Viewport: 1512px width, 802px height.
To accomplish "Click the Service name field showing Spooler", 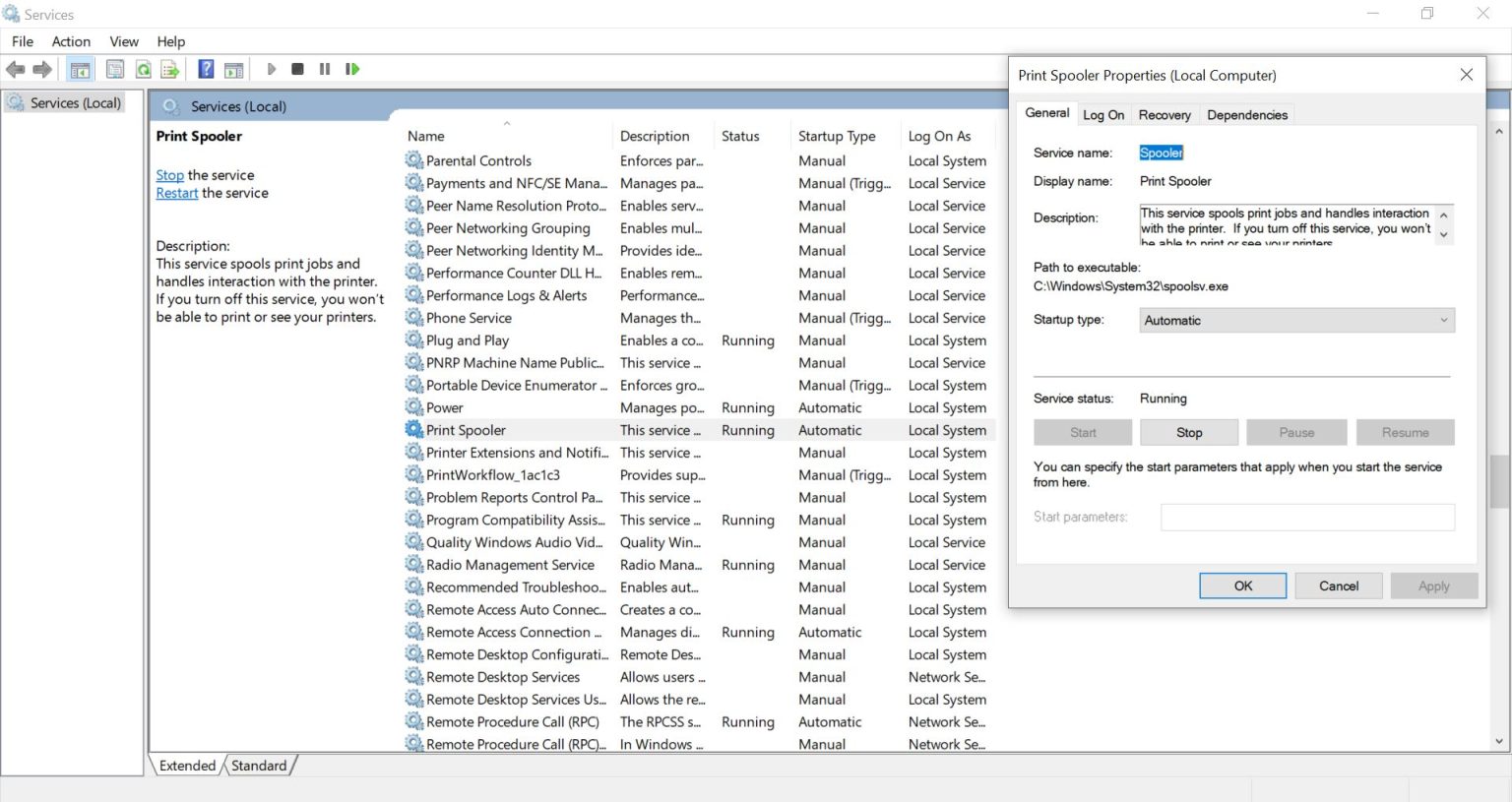I will click(x=1162, y=153).
